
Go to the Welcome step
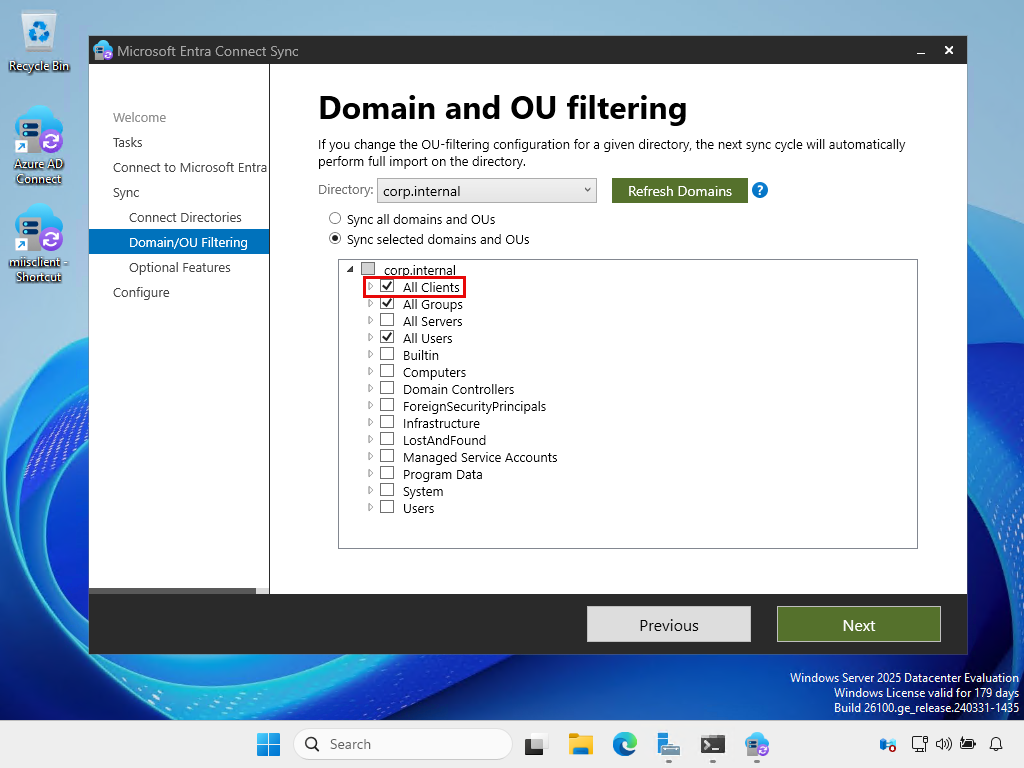(139, 118)
